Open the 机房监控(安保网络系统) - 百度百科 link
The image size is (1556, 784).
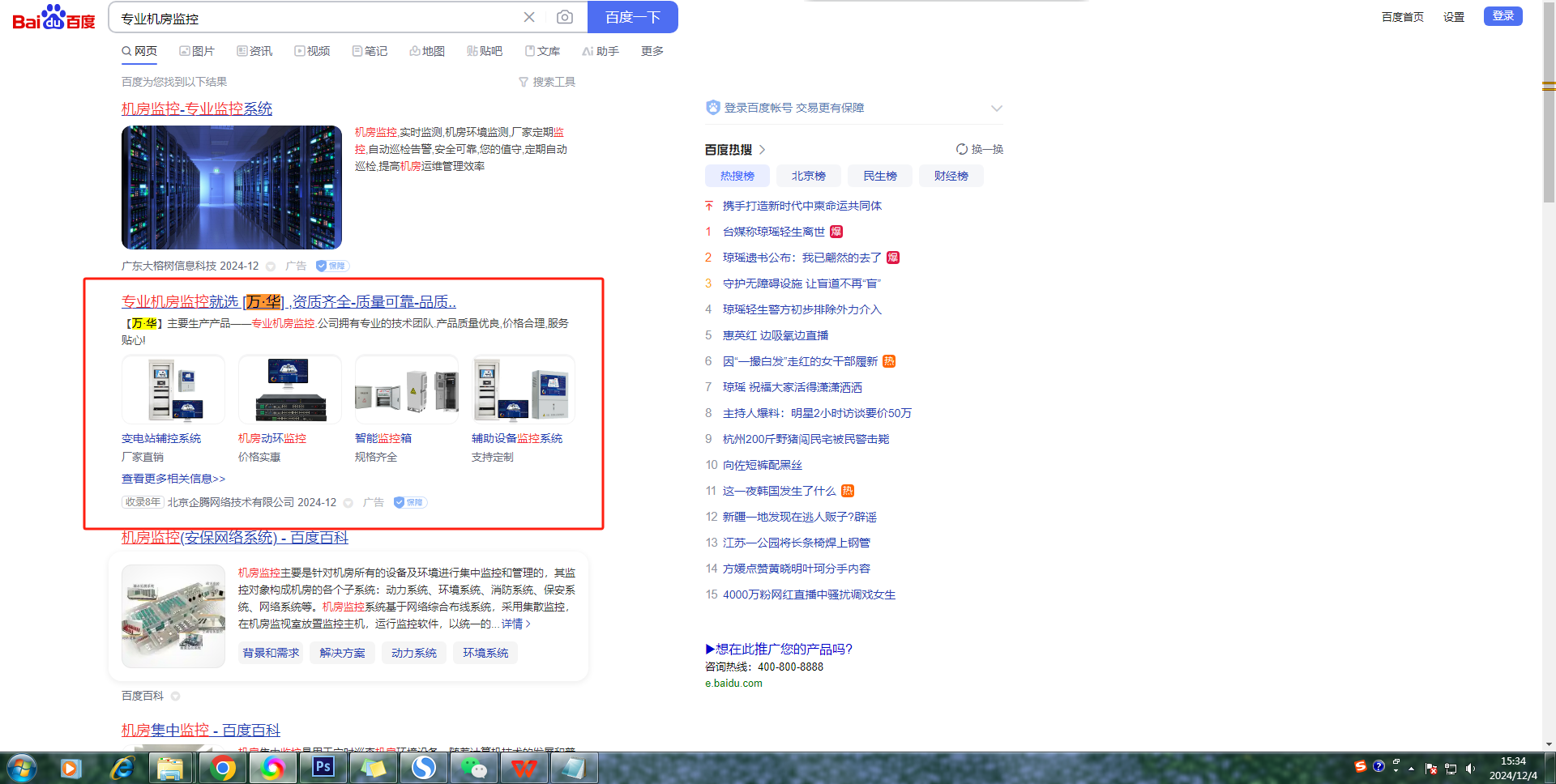(x=235, y=537)
